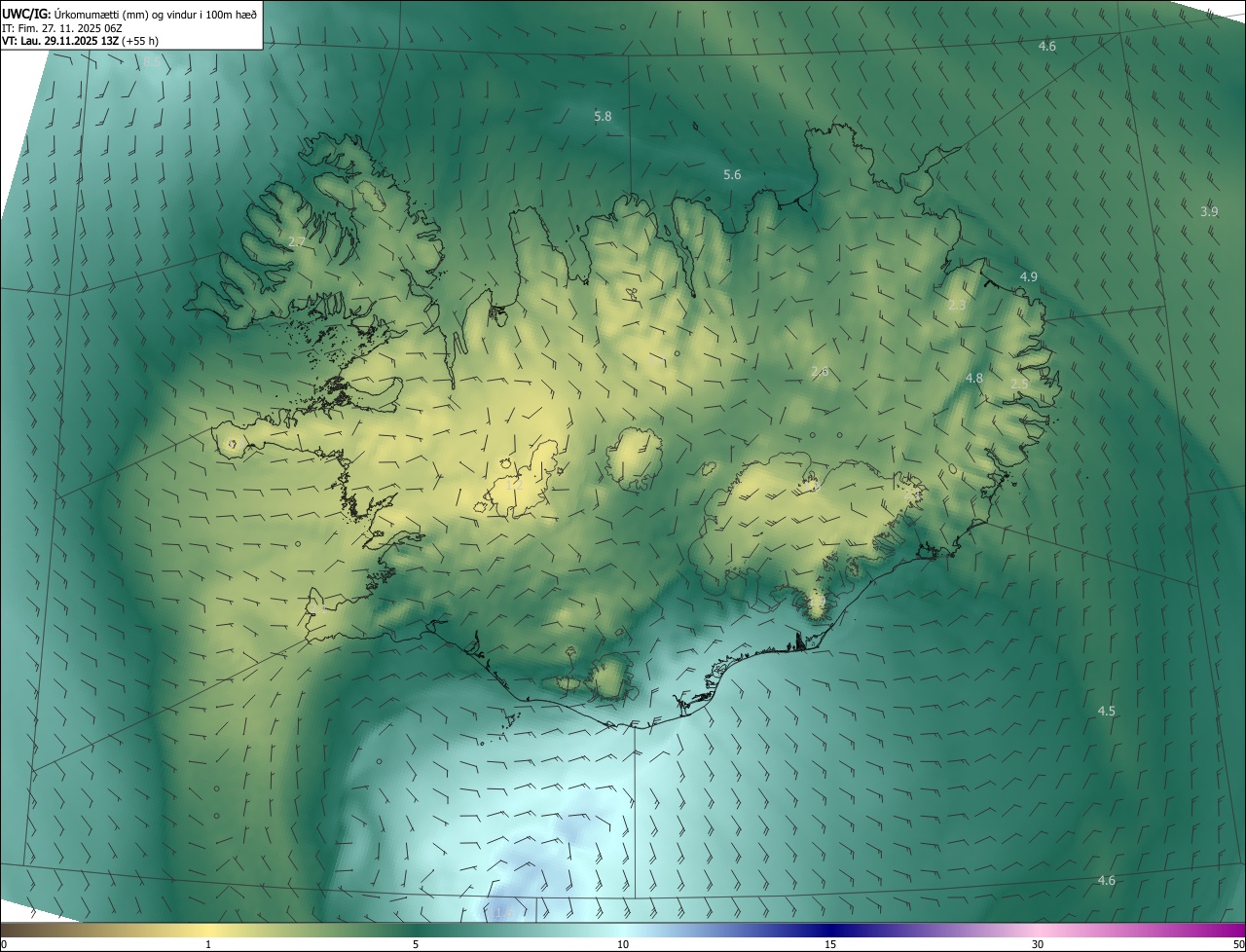
Task: Click the 4.5 value label southeast of Iceland
Action: click(x=1106, y=711)
